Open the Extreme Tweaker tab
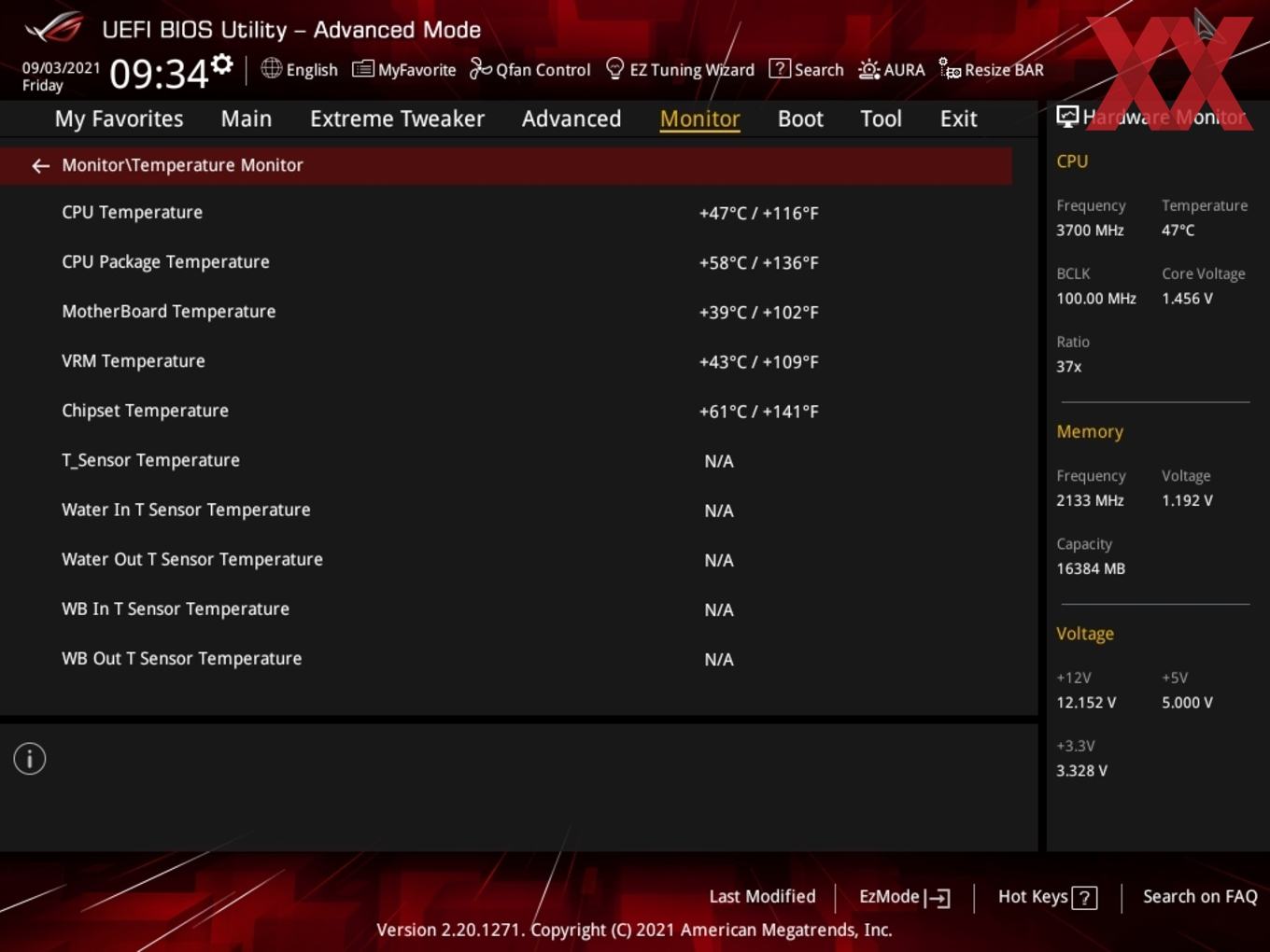Screen dimensions: 1270x952 point(397,119)
